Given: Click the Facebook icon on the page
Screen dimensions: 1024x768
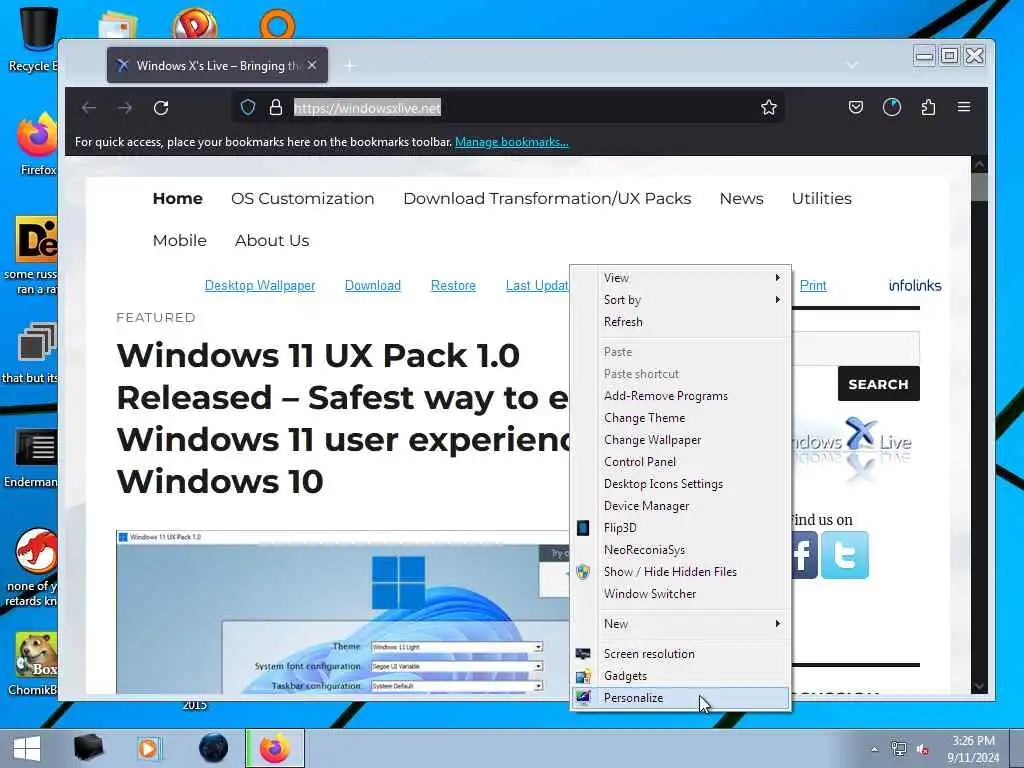Looking at the screenshot, I should point(805,555).
